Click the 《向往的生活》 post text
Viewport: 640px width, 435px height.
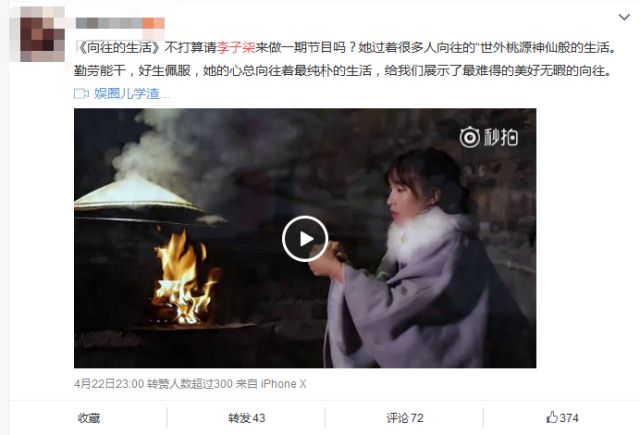tap(119, 47)
